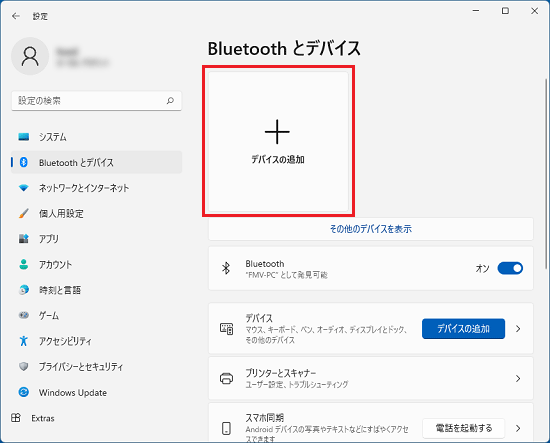This screenshot has width=550, height=443.
Task: Click the network Wi-Fi icon
Action: (24, 188)
